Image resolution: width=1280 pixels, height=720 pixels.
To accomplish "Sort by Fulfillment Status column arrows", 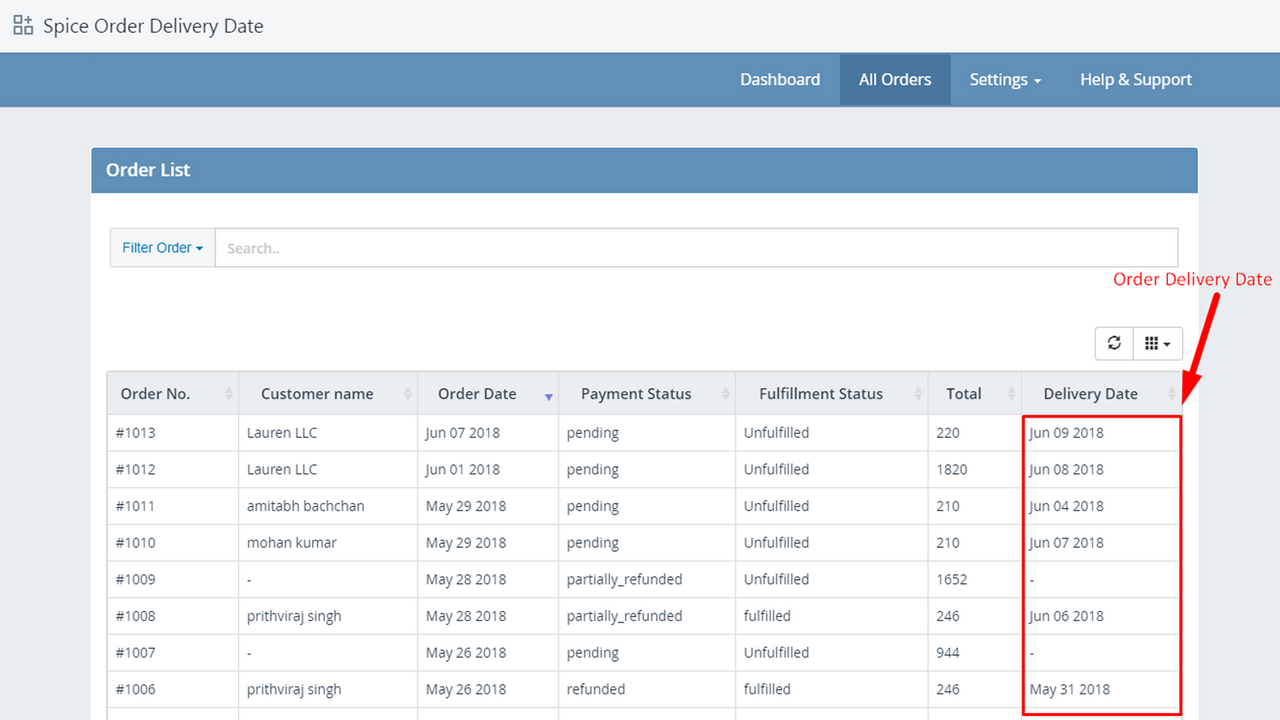I will tap(918, 394).
